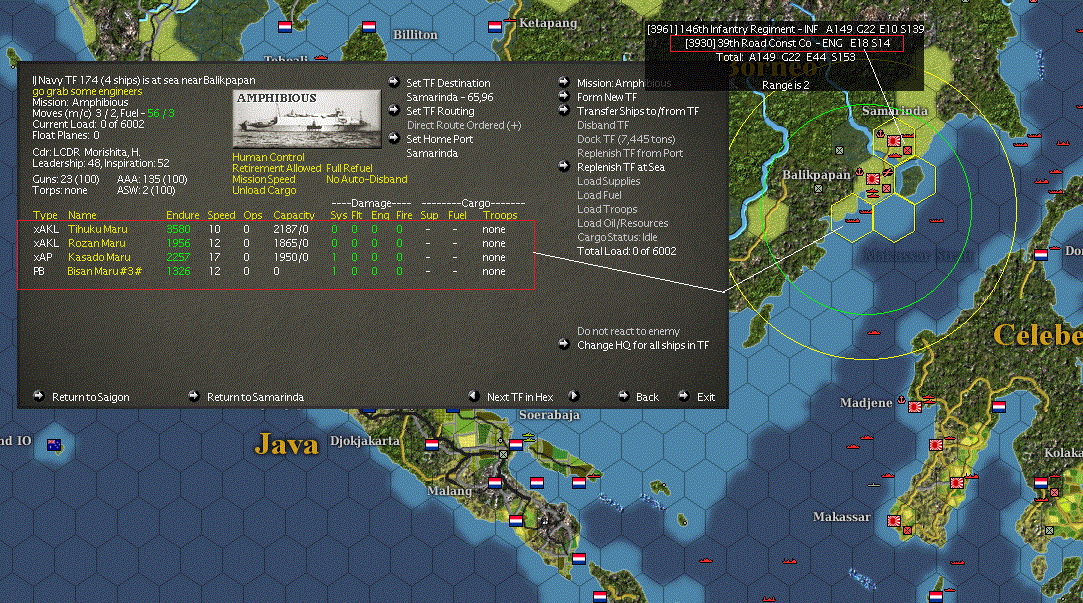Click the Dutch flag base at Soerabaja
The image size is (1083, 603).
[516, 445]
